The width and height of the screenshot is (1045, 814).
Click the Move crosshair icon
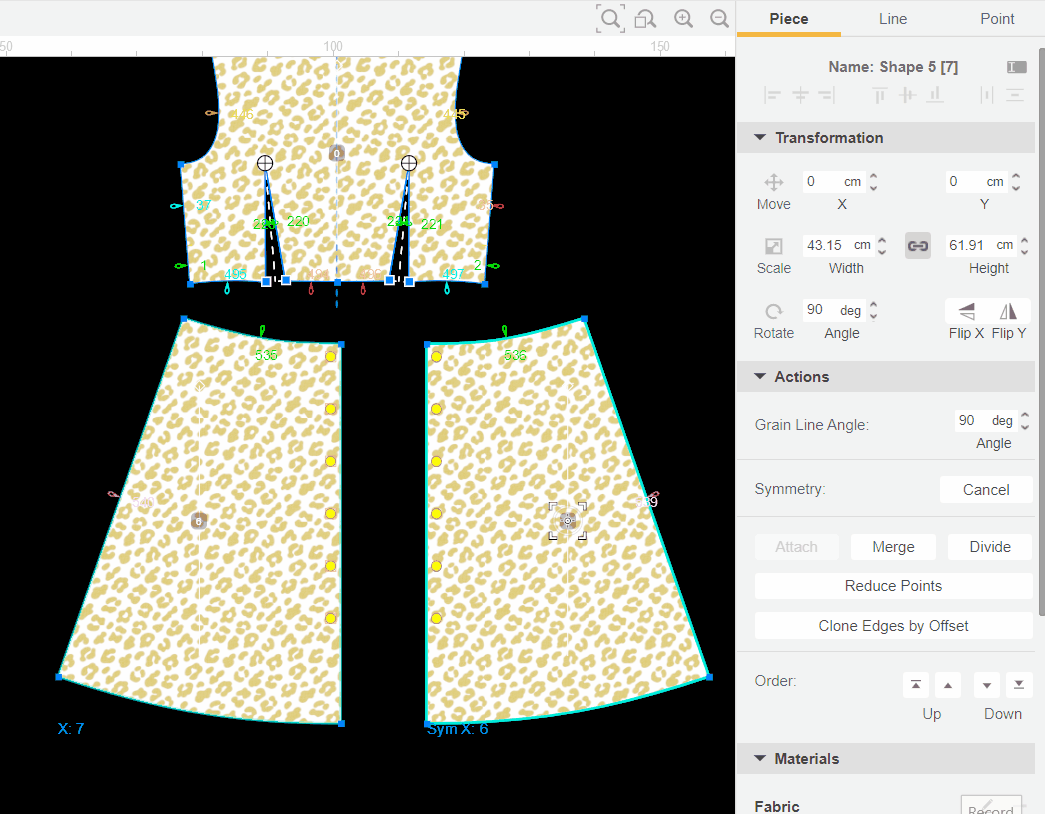pos(773,182)
